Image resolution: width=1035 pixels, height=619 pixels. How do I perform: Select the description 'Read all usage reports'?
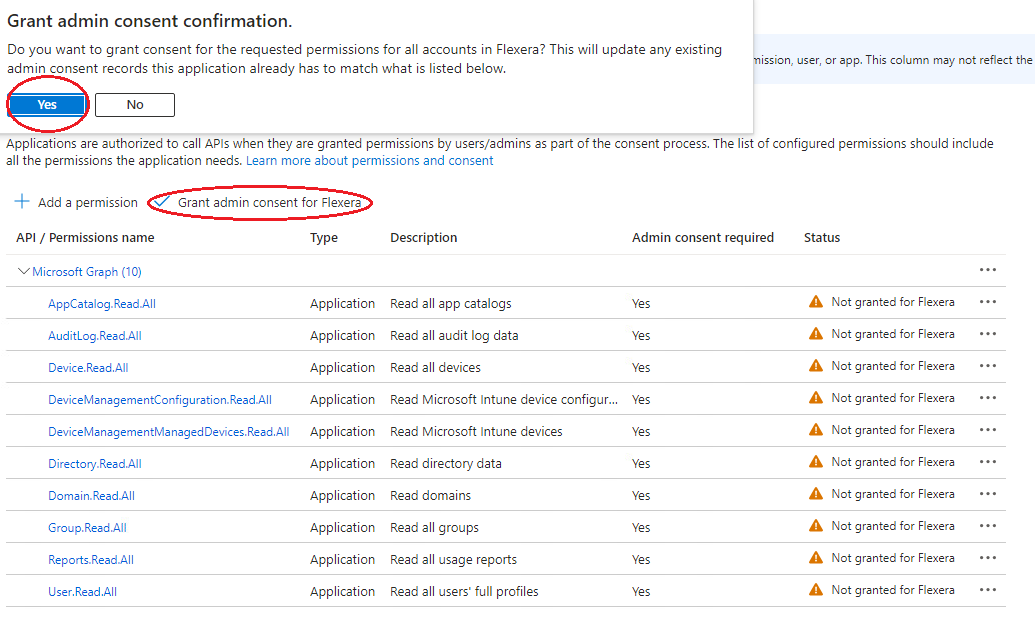tap(453, 560)
